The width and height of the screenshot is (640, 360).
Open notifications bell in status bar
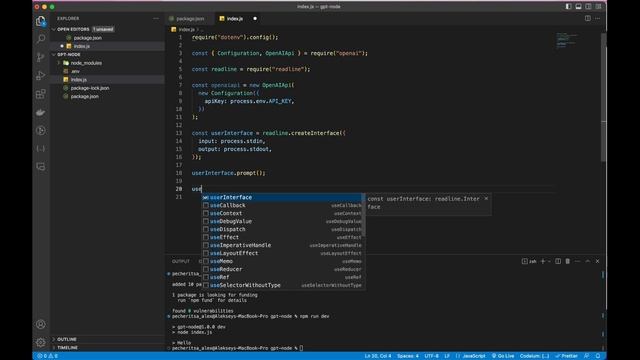(x=598, y=356)
